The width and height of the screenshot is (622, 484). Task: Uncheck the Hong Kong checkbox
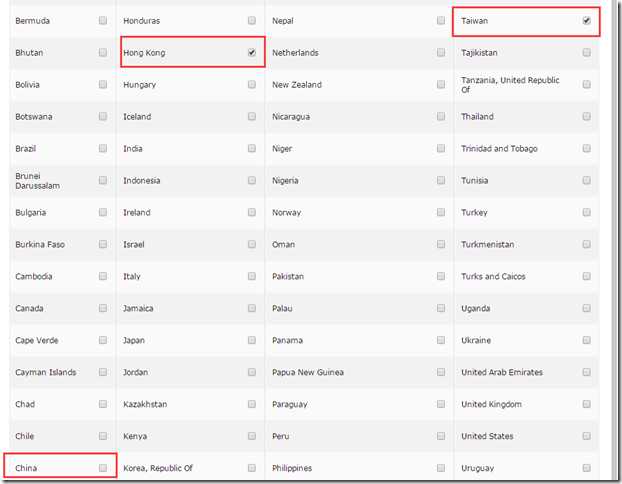[x=251, y=52]
